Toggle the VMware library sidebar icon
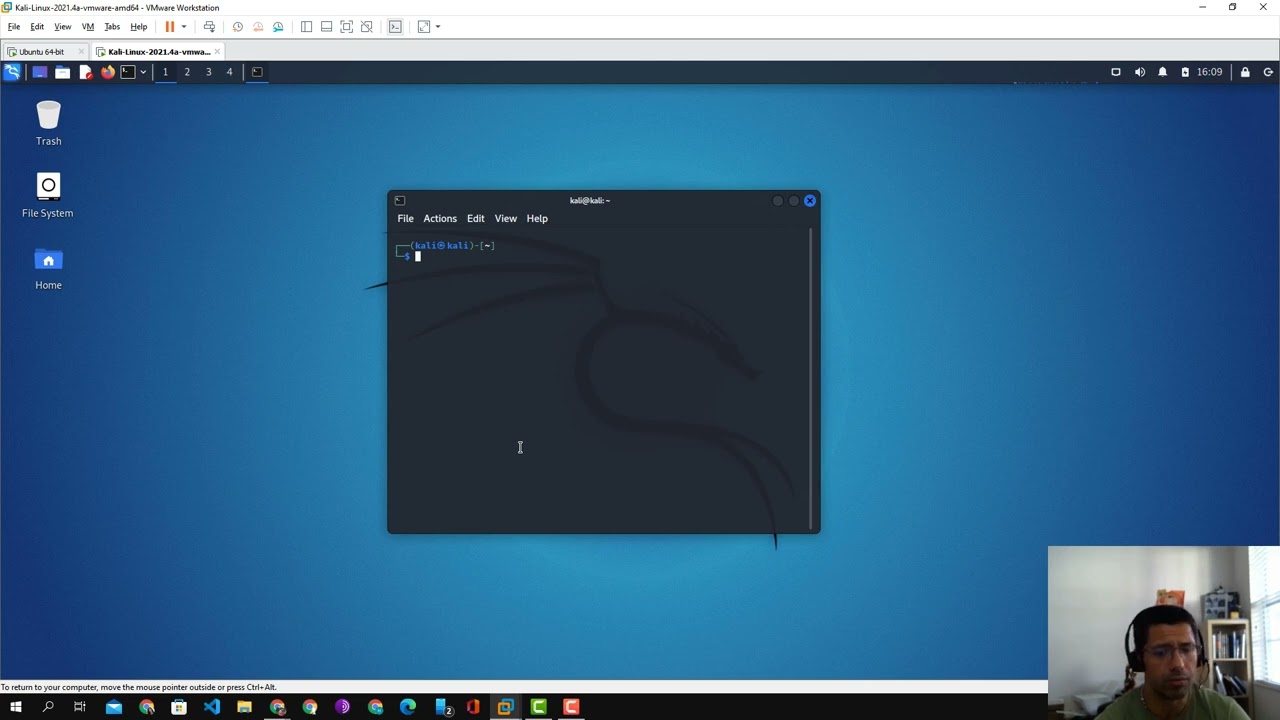The height and width of the screenshot is (720, 1280). pyautogui.click(x=306, y=27)
